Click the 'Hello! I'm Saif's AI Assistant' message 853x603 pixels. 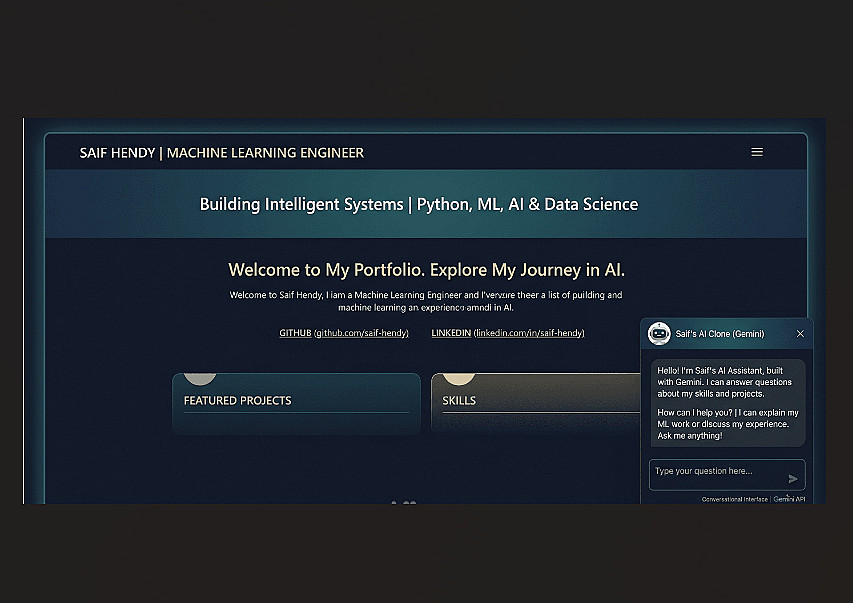coord(724,382)
